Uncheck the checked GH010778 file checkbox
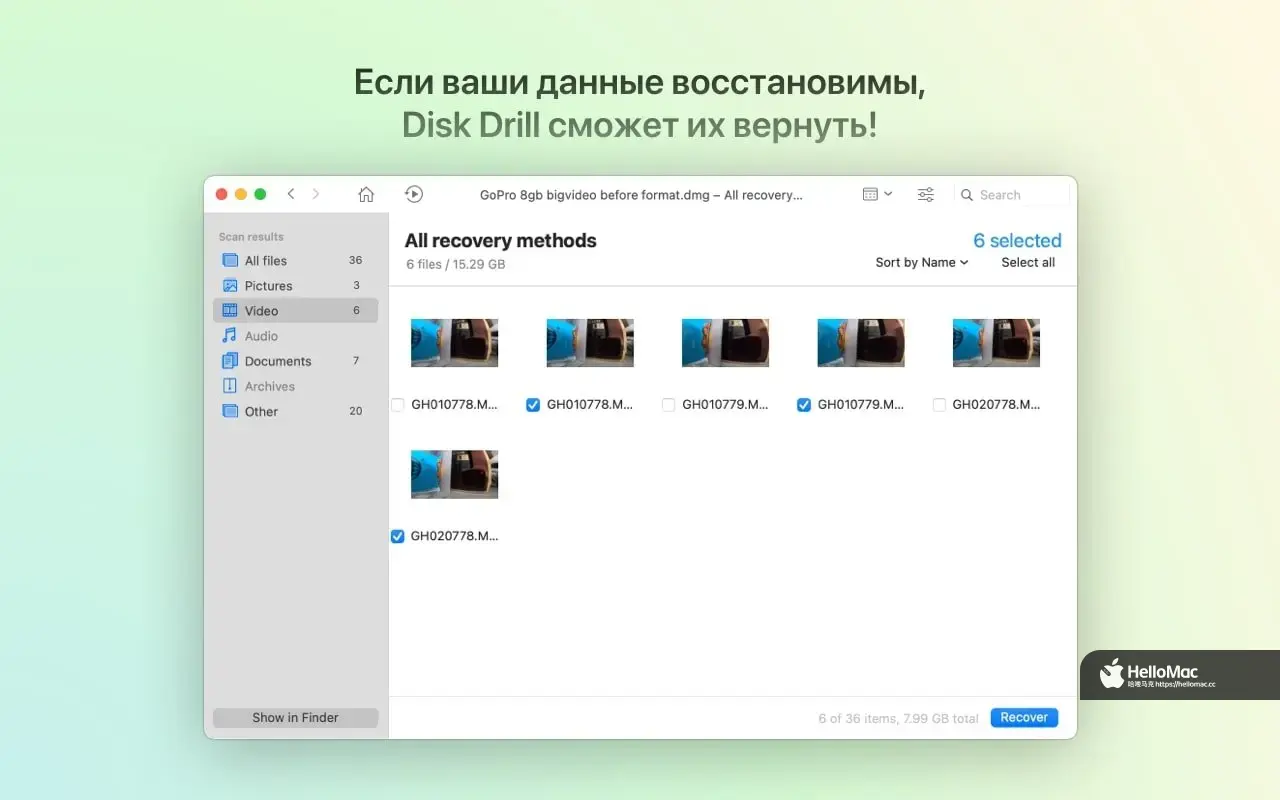This screenshot has width=1280, height=800. click(x=533, y=405)
